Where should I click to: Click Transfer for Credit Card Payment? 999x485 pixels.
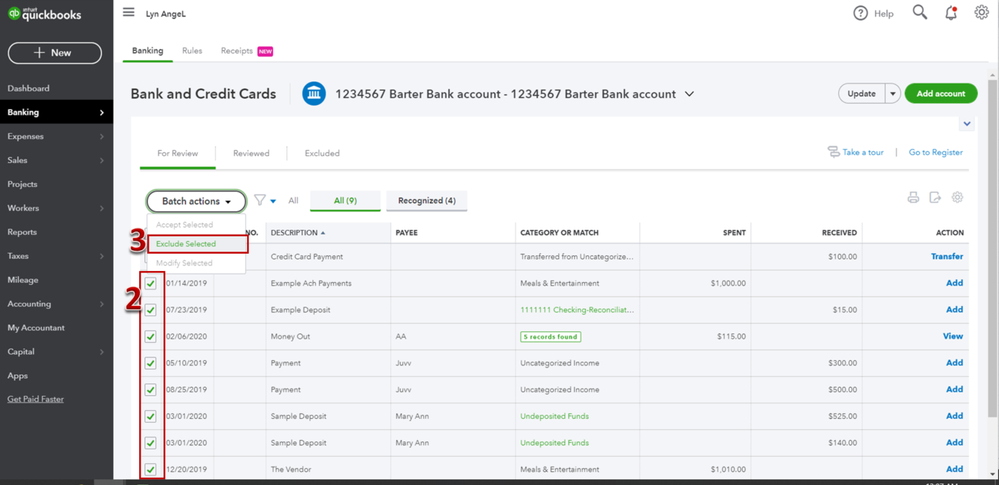click(x=947, y=257)
